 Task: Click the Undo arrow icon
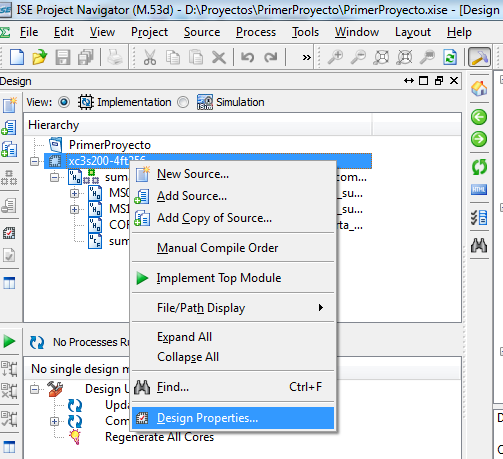(x=247, y=57)
